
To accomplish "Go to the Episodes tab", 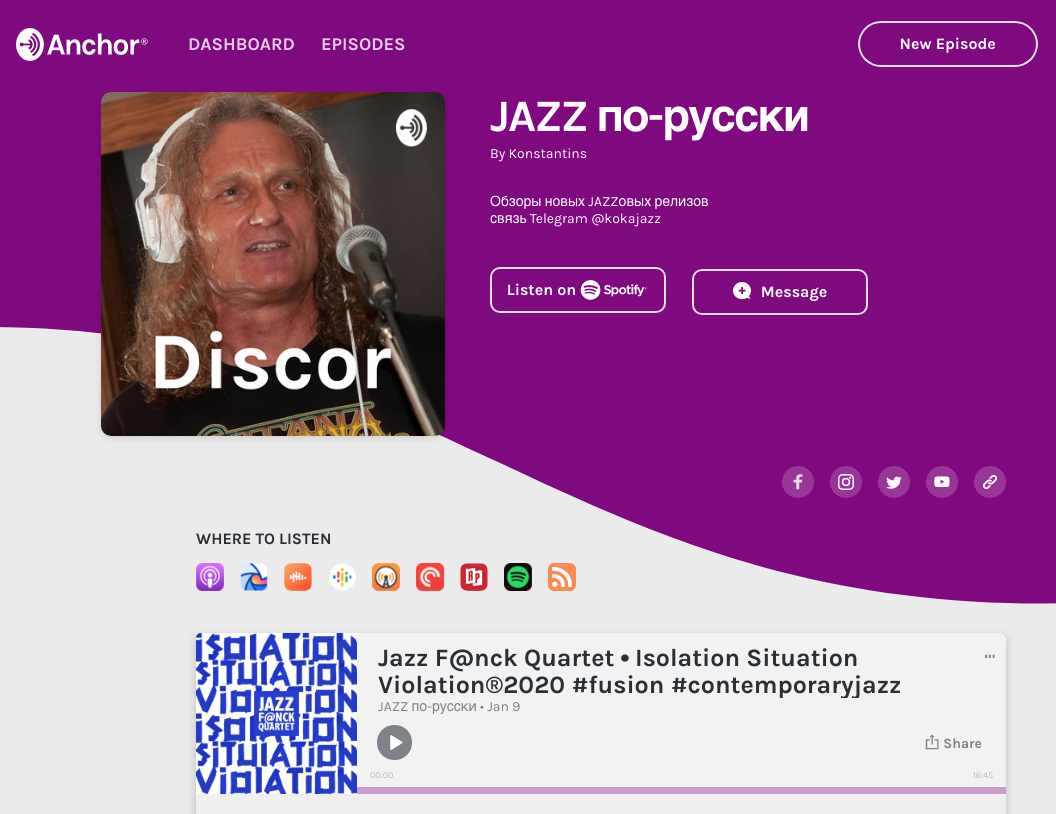I will (363, 44).
